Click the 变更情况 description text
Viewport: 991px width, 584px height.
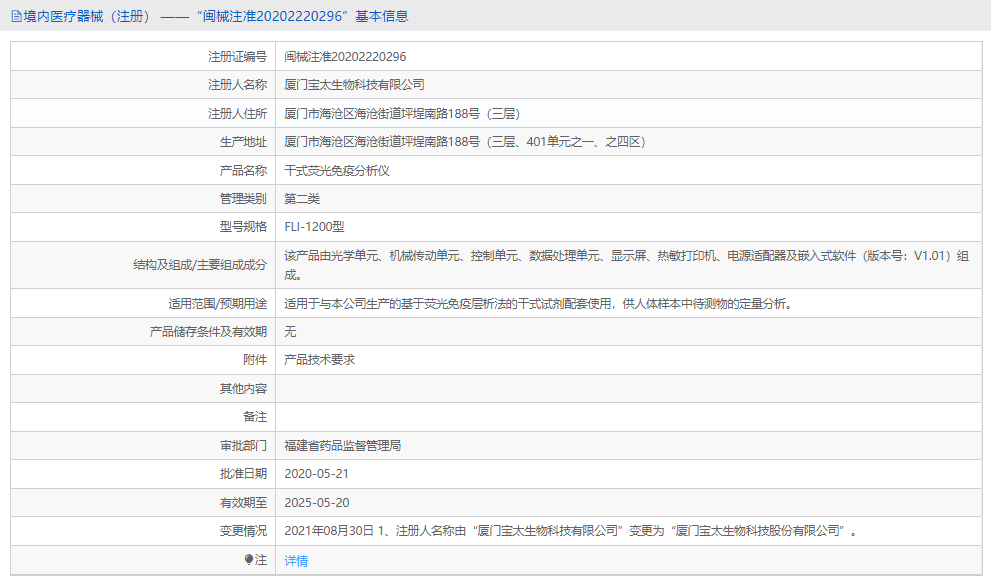click(500, 532)
